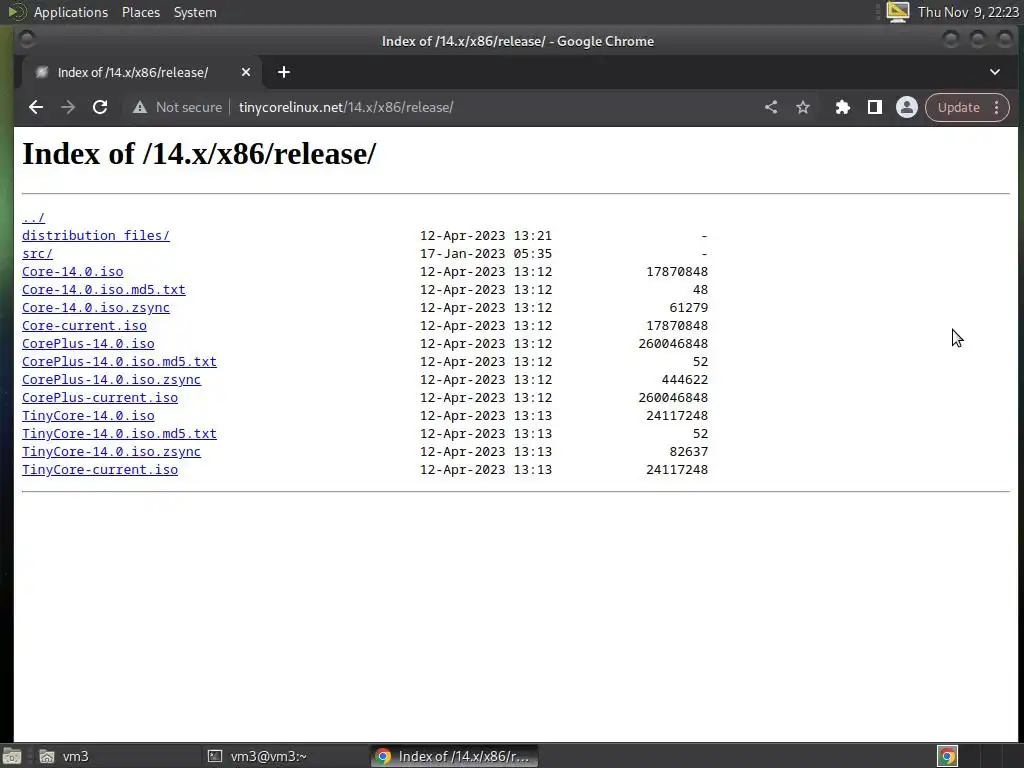Open CorePlus-14.0.iso.md5.txt link
Screen dimensions: 1024x768
120,362
